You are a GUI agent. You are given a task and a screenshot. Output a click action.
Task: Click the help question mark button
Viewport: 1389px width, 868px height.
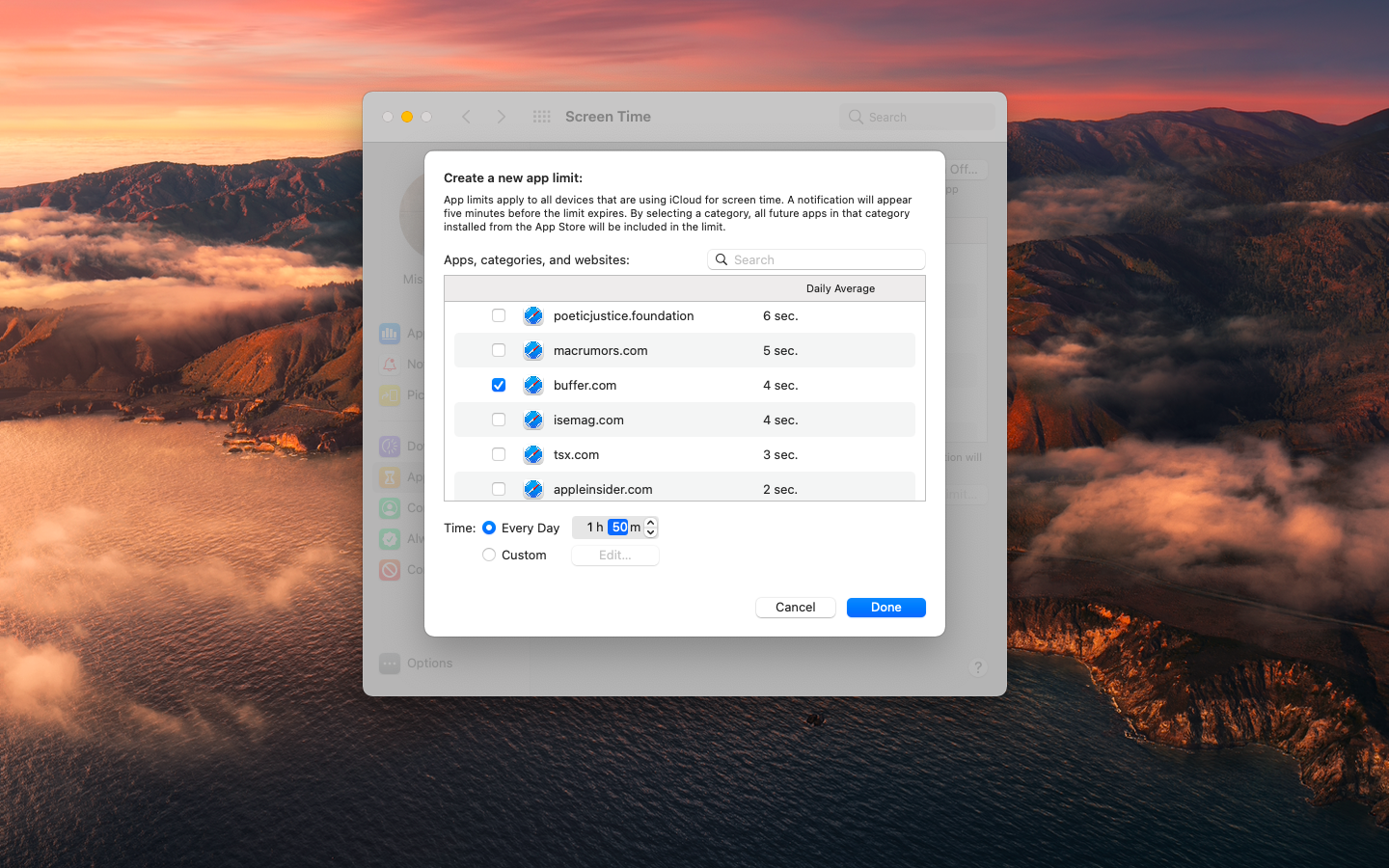(x=977, y=667)
